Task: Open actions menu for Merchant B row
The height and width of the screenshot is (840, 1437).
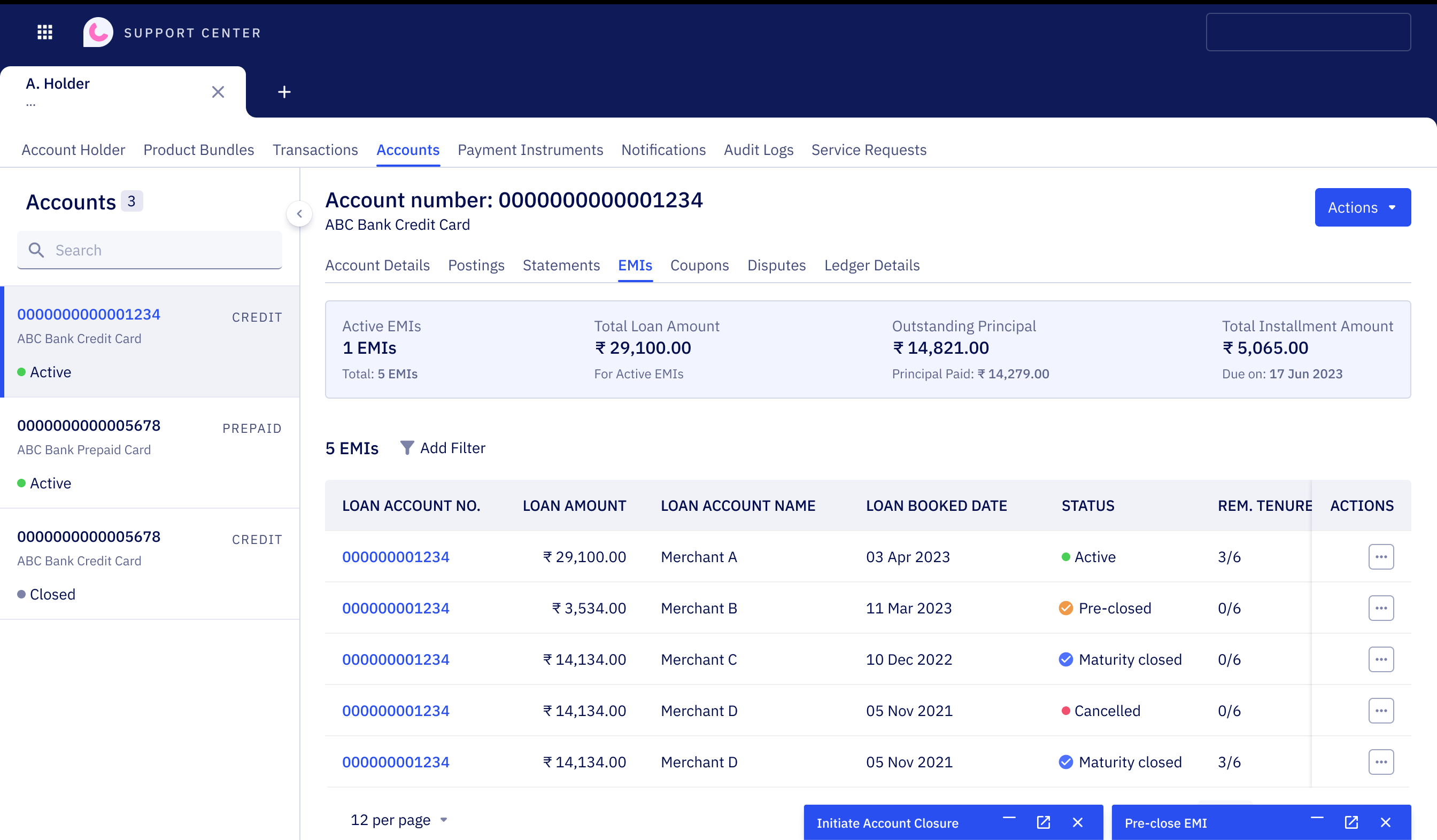Action: tap(1380, 608)
